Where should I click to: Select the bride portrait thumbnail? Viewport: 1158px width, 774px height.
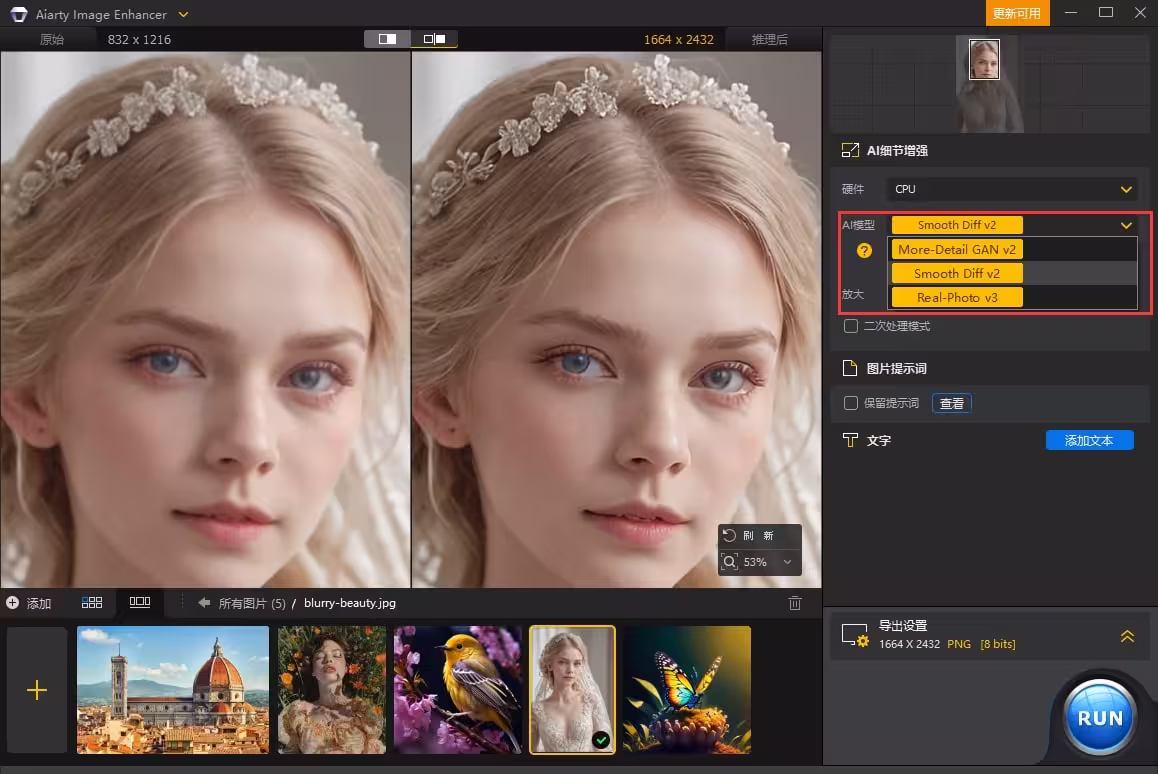572,690
